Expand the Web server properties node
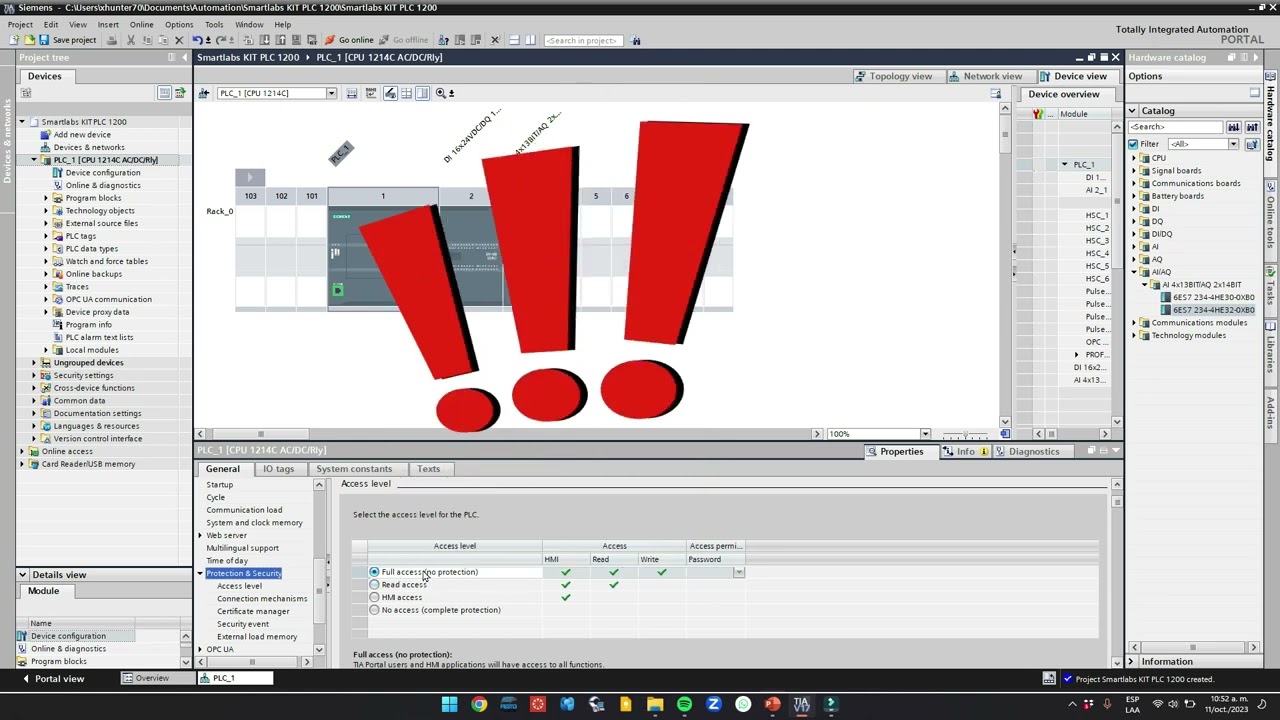The width and height of the screenshot is (1280, 720). pyautogui.click(x=200, y=535)
